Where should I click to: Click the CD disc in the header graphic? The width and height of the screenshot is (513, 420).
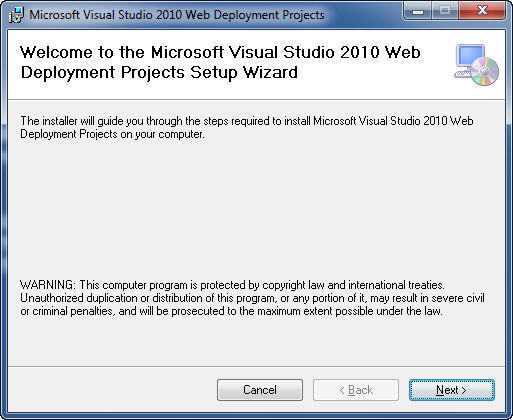coord(484,71)
